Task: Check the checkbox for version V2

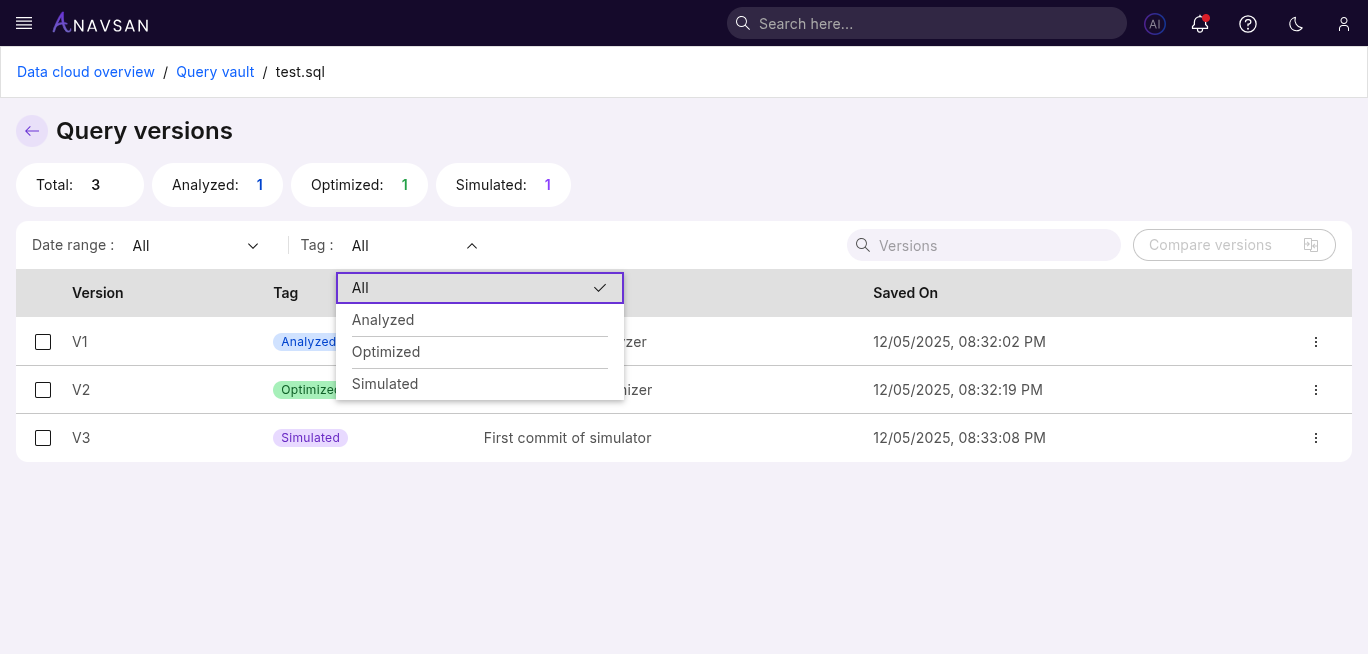Action: (x=42, y=389)
